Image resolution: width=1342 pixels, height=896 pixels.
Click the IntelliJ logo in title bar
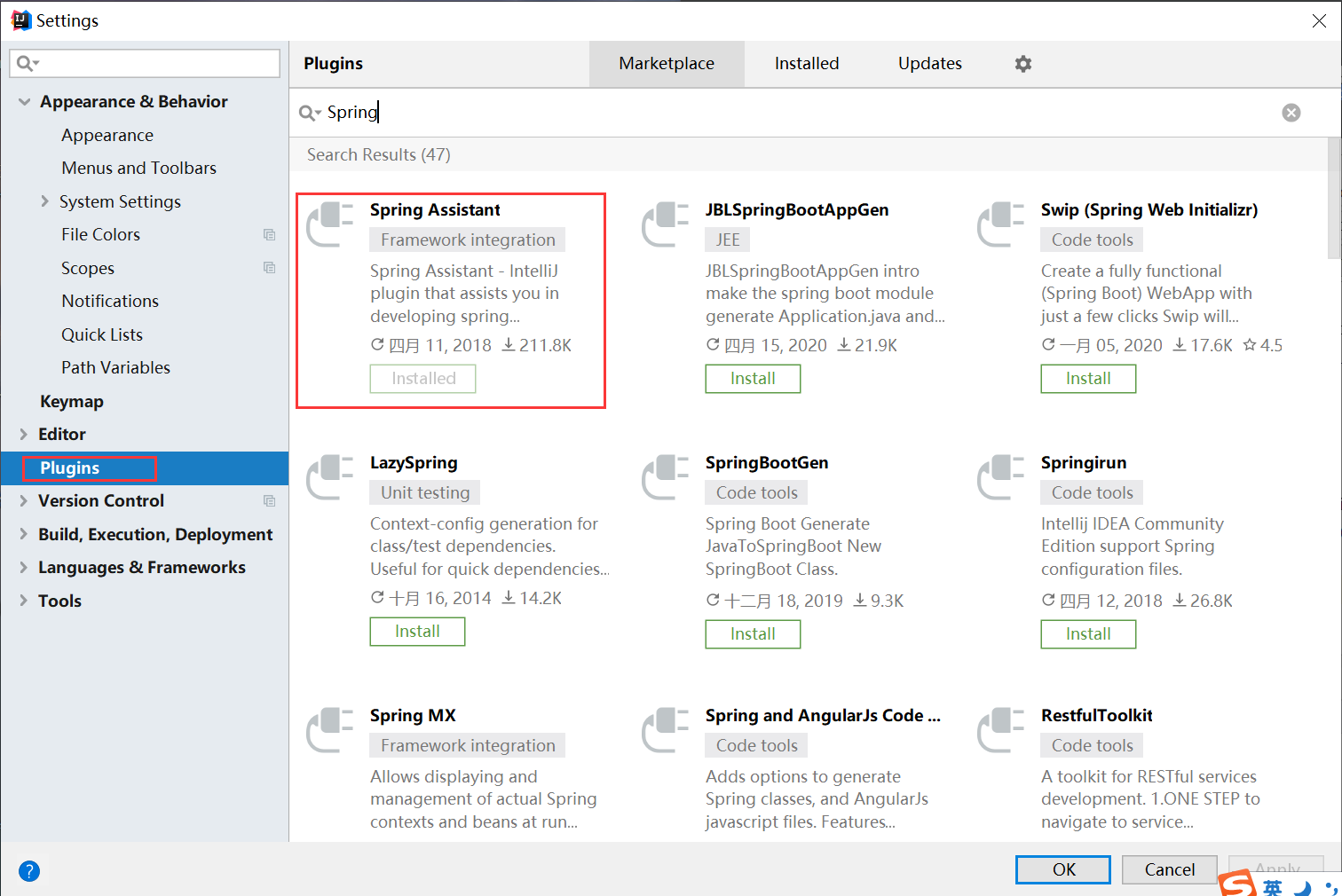pyautogui.click(x=20, y=20)
